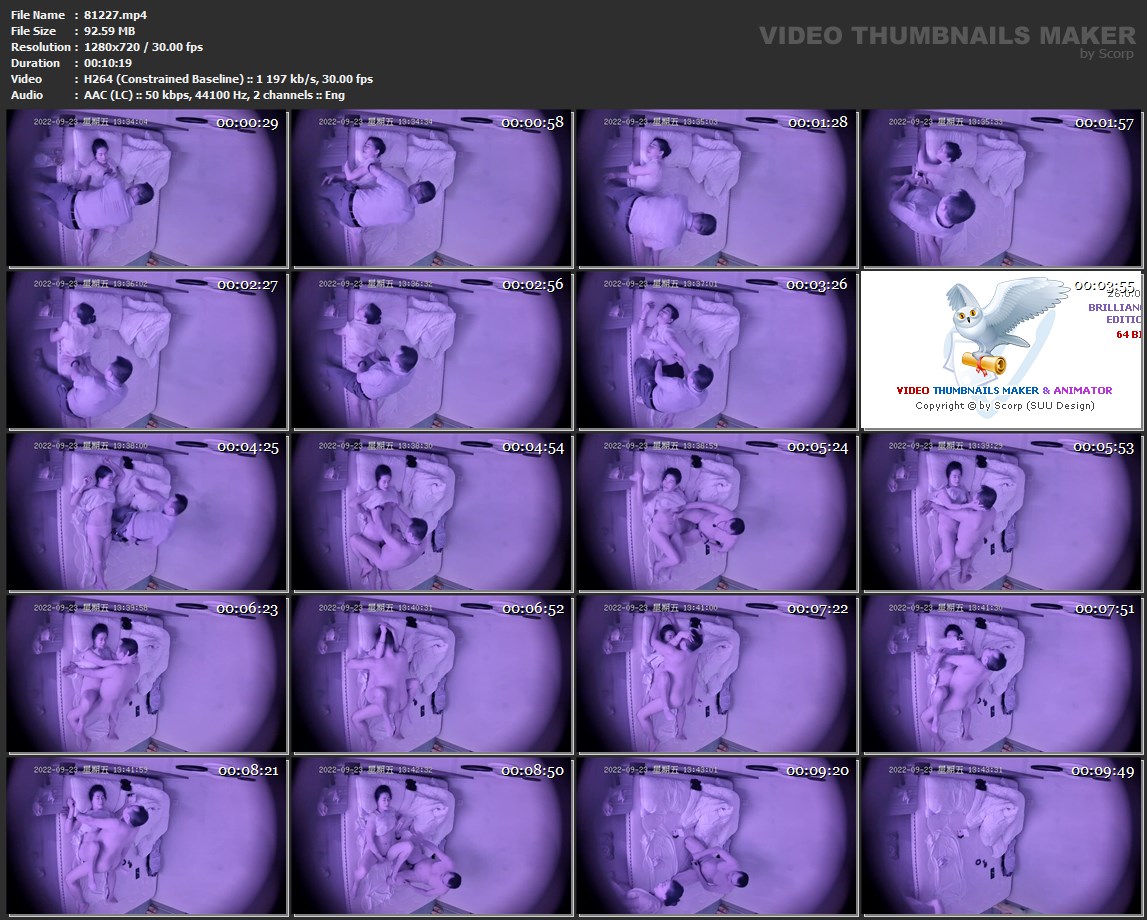
Task: Open the frame with timestamp 00:06:23
Action: (x=146, y=674)
